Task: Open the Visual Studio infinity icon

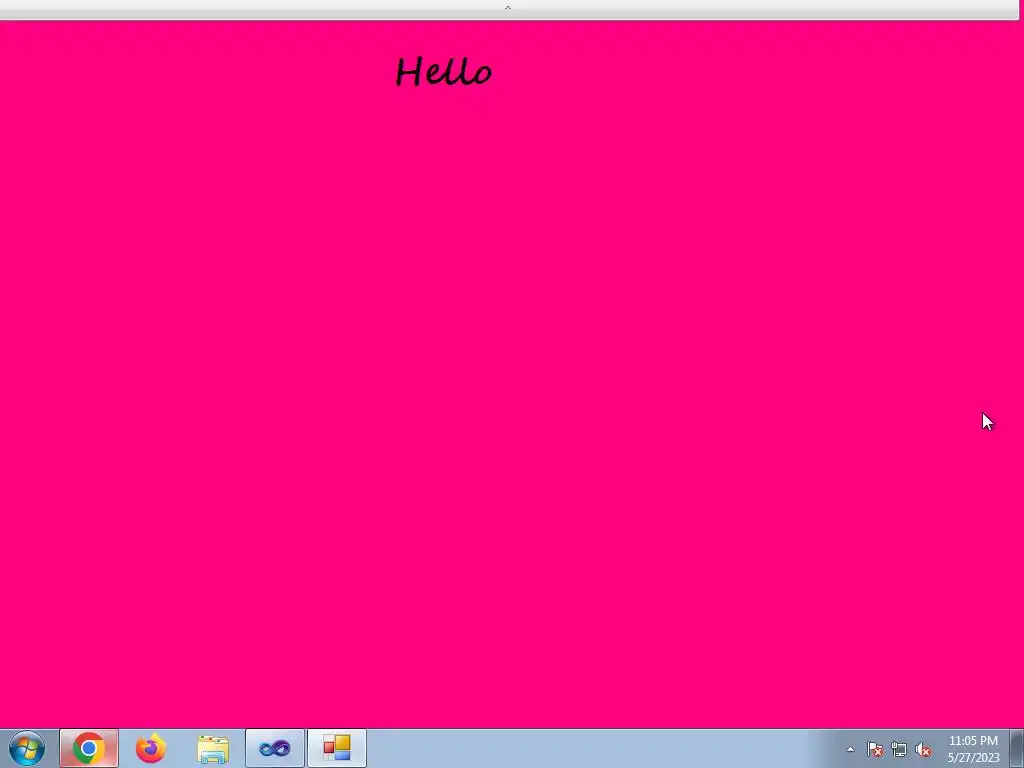Action: 275,748
